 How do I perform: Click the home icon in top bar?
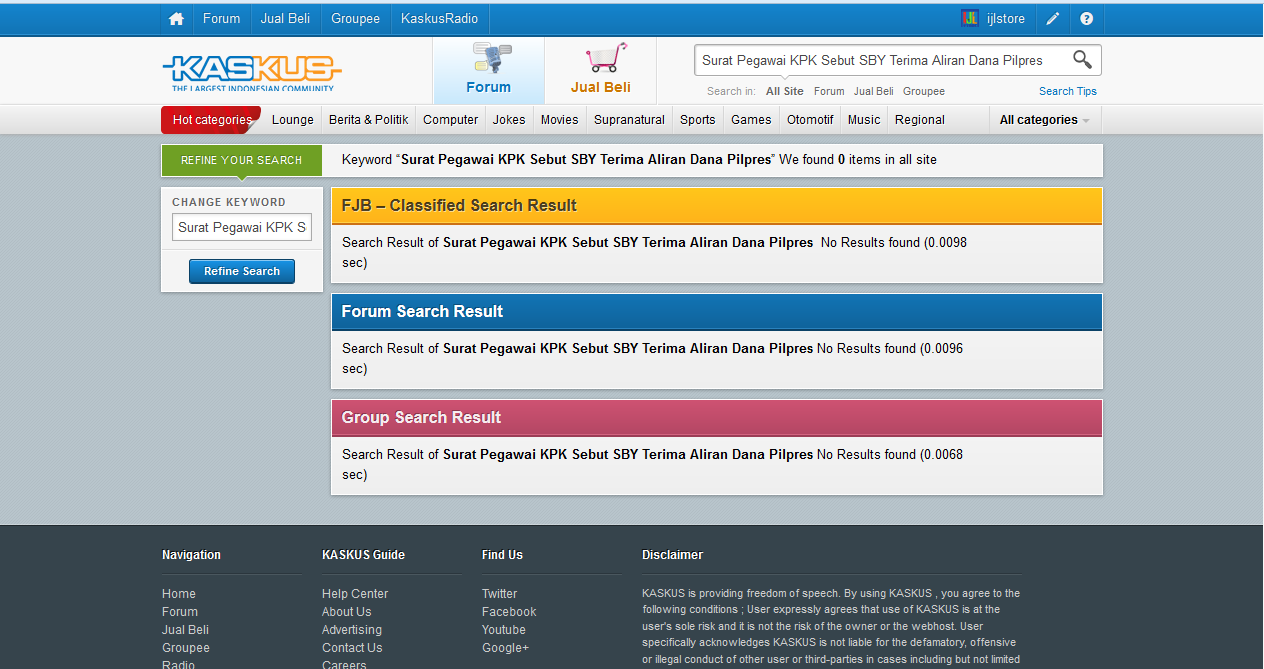(x=176, y=19)
